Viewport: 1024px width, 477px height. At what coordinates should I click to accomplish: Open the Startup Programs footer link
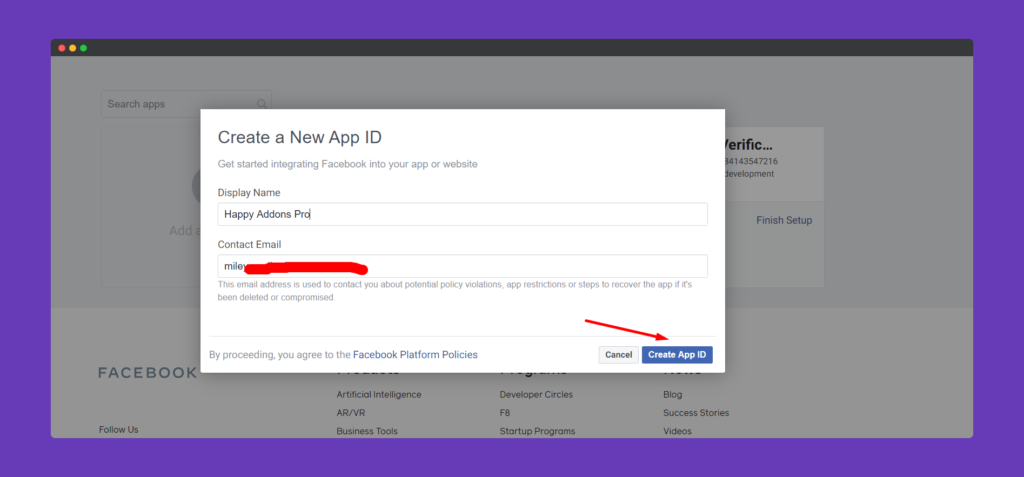click(x=537, y=431)
